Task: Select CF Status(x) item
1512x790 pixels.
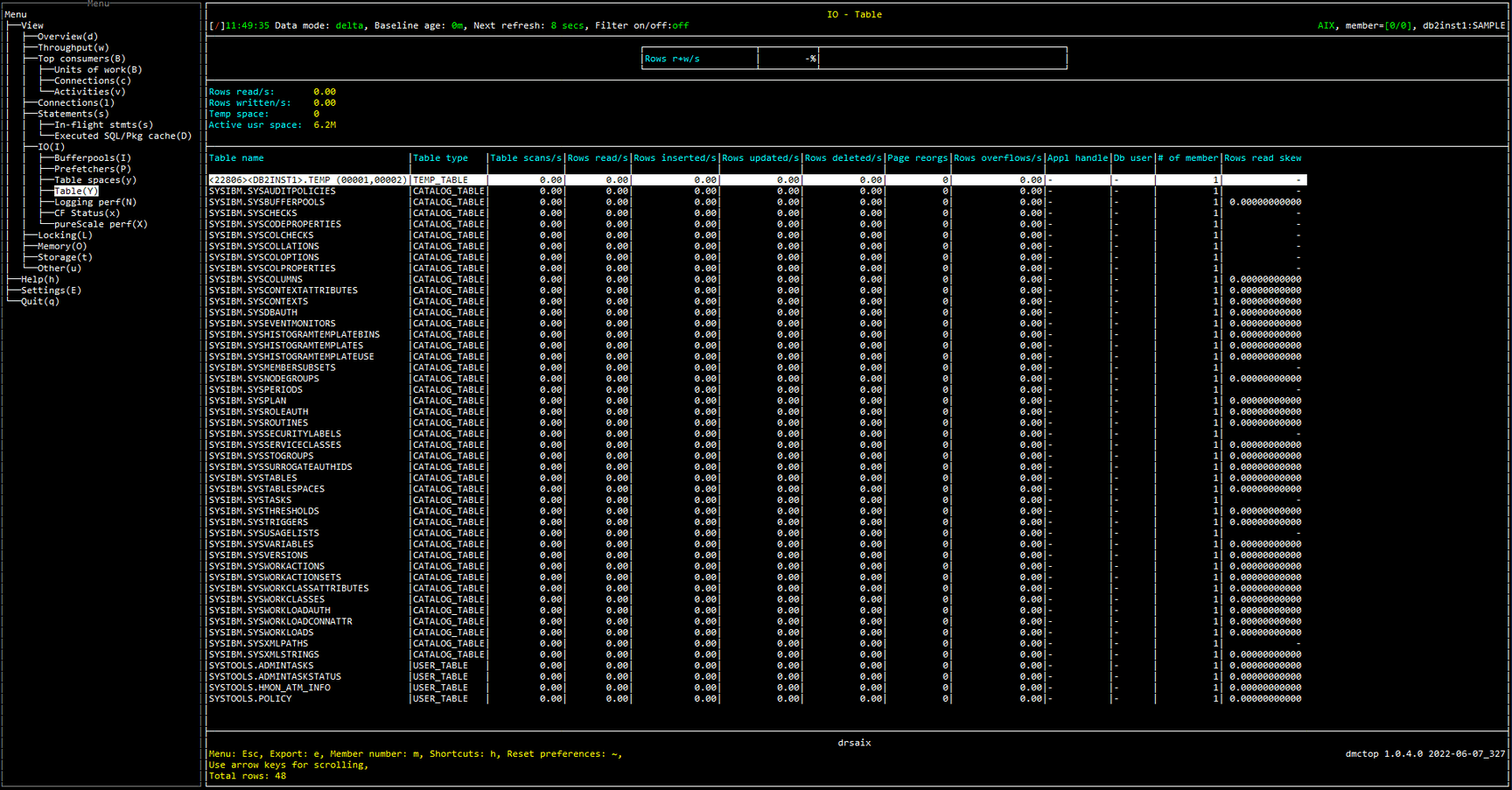Action: pos(87,213)
